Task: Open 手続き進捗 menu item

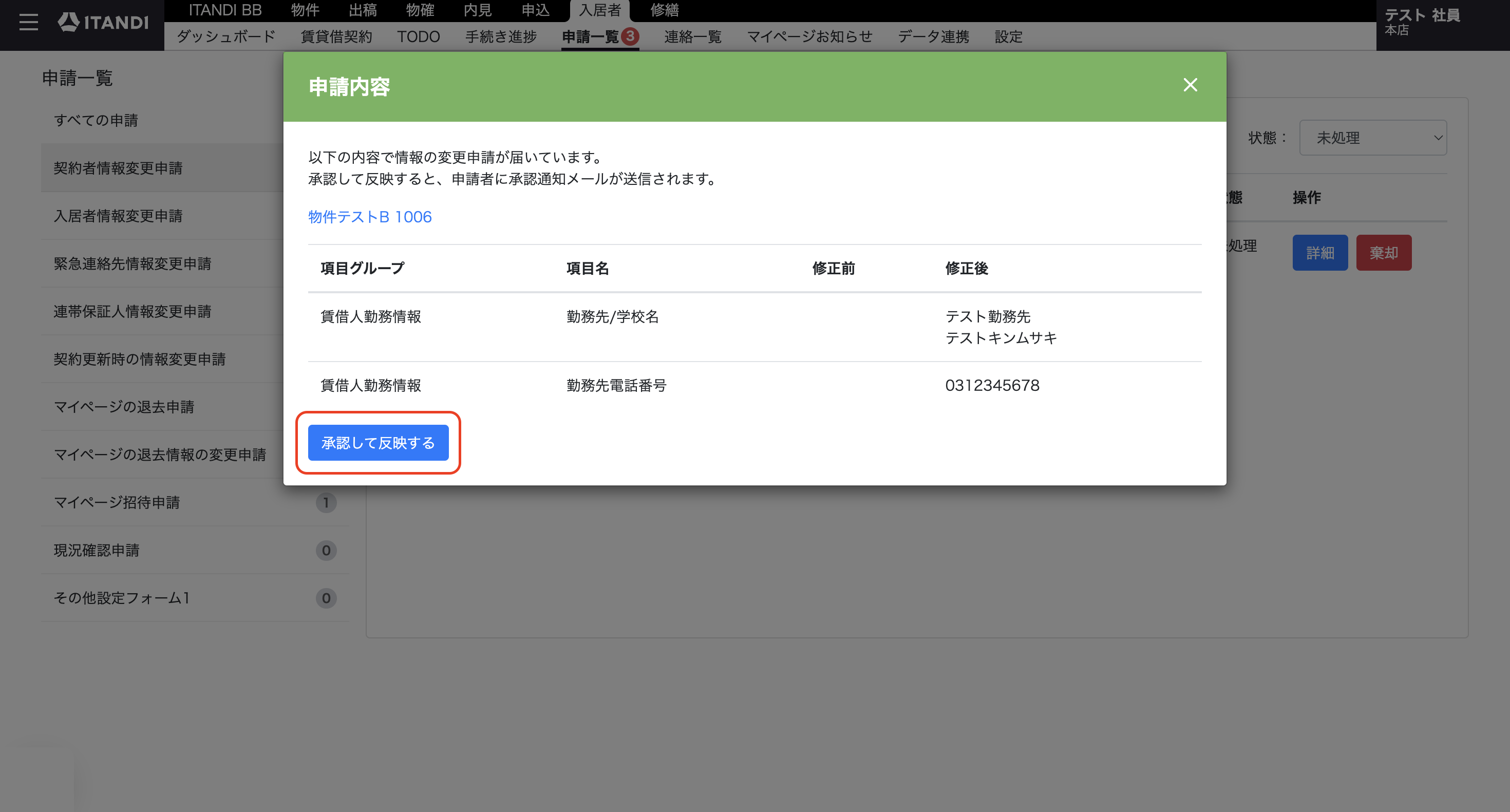Action: tap(501, 37)
